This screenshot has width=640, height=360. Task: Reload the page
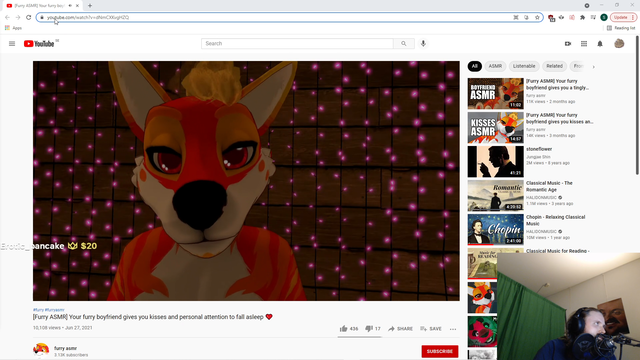coord(29,17)
